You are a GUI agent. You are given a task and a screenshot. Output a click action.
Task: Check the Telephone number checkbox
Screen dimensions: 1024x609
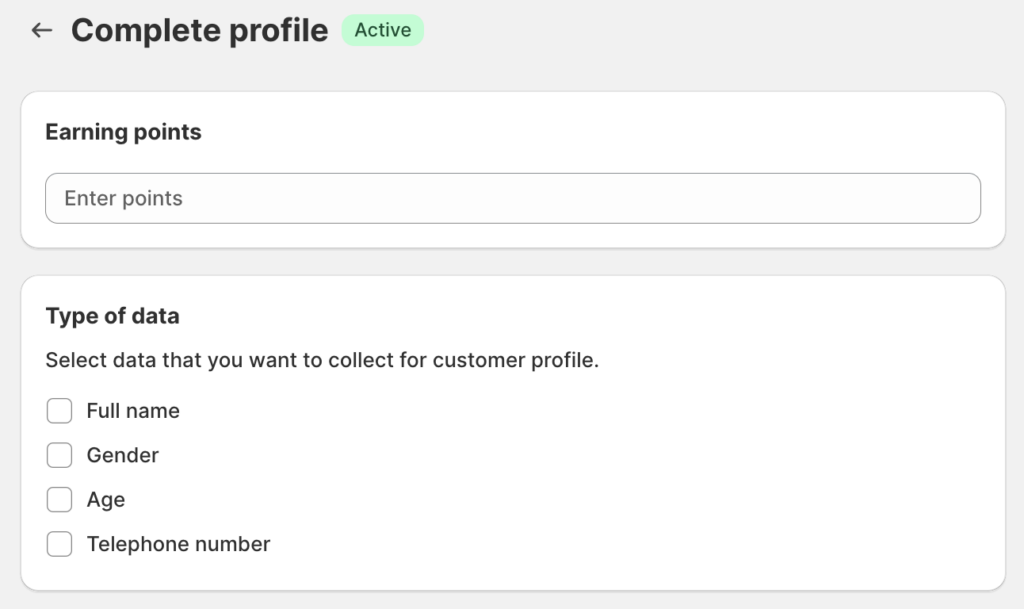60,545
